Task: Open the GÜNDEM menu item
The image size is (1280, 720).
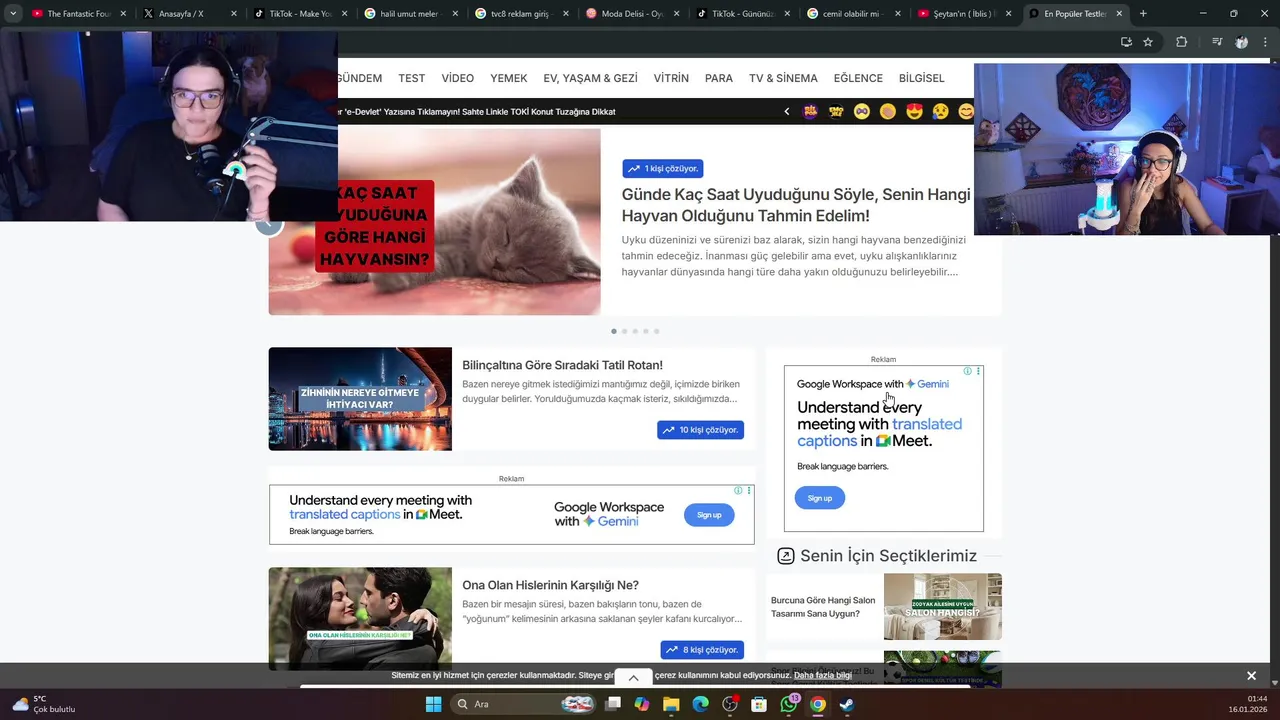Action: pos(360,78)
